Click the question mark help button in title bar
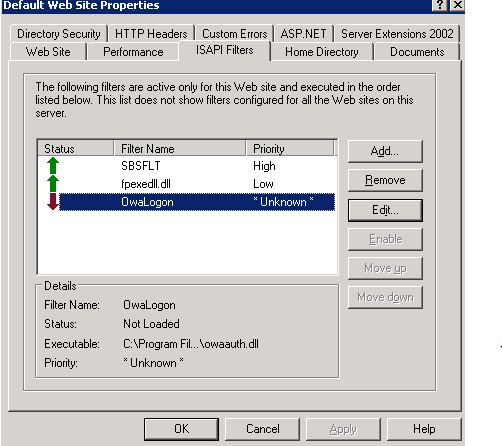Viewport: 502px width, 446px height. [x=440, y=5]
